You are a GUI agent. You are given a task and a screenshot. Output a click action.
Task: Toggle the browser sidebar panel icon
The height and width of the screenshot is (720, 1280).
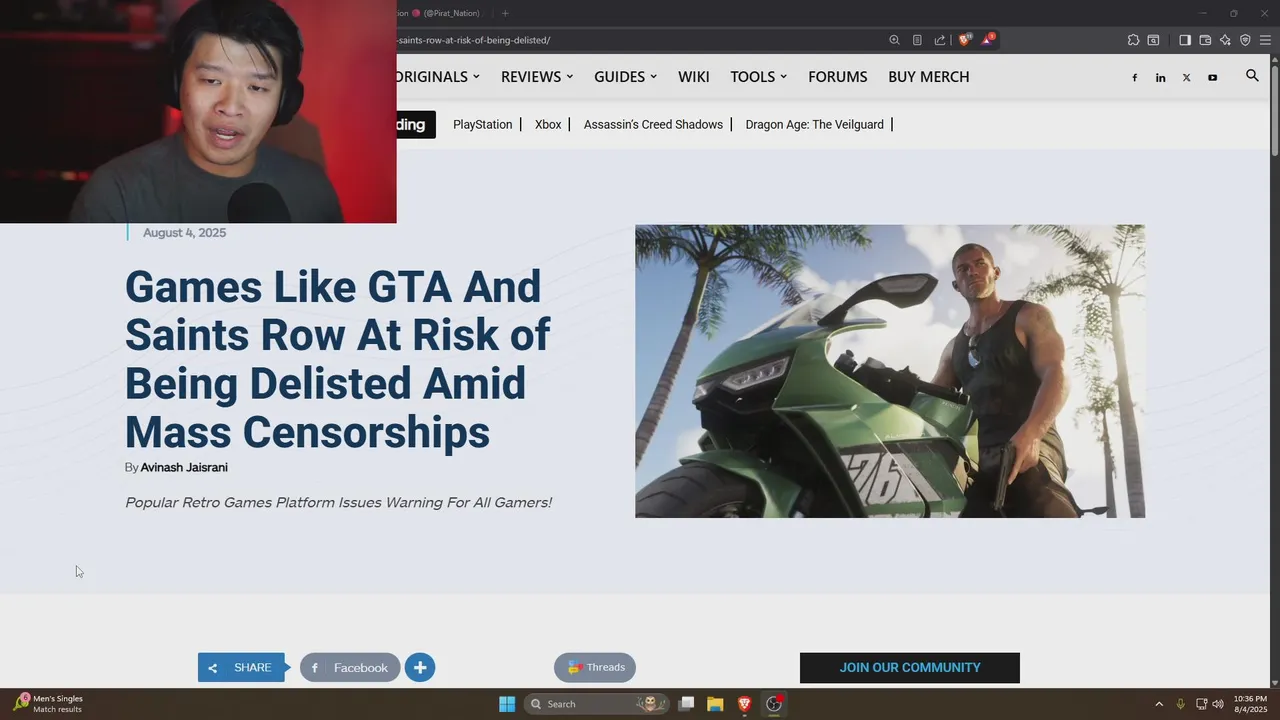point(1185,40)
